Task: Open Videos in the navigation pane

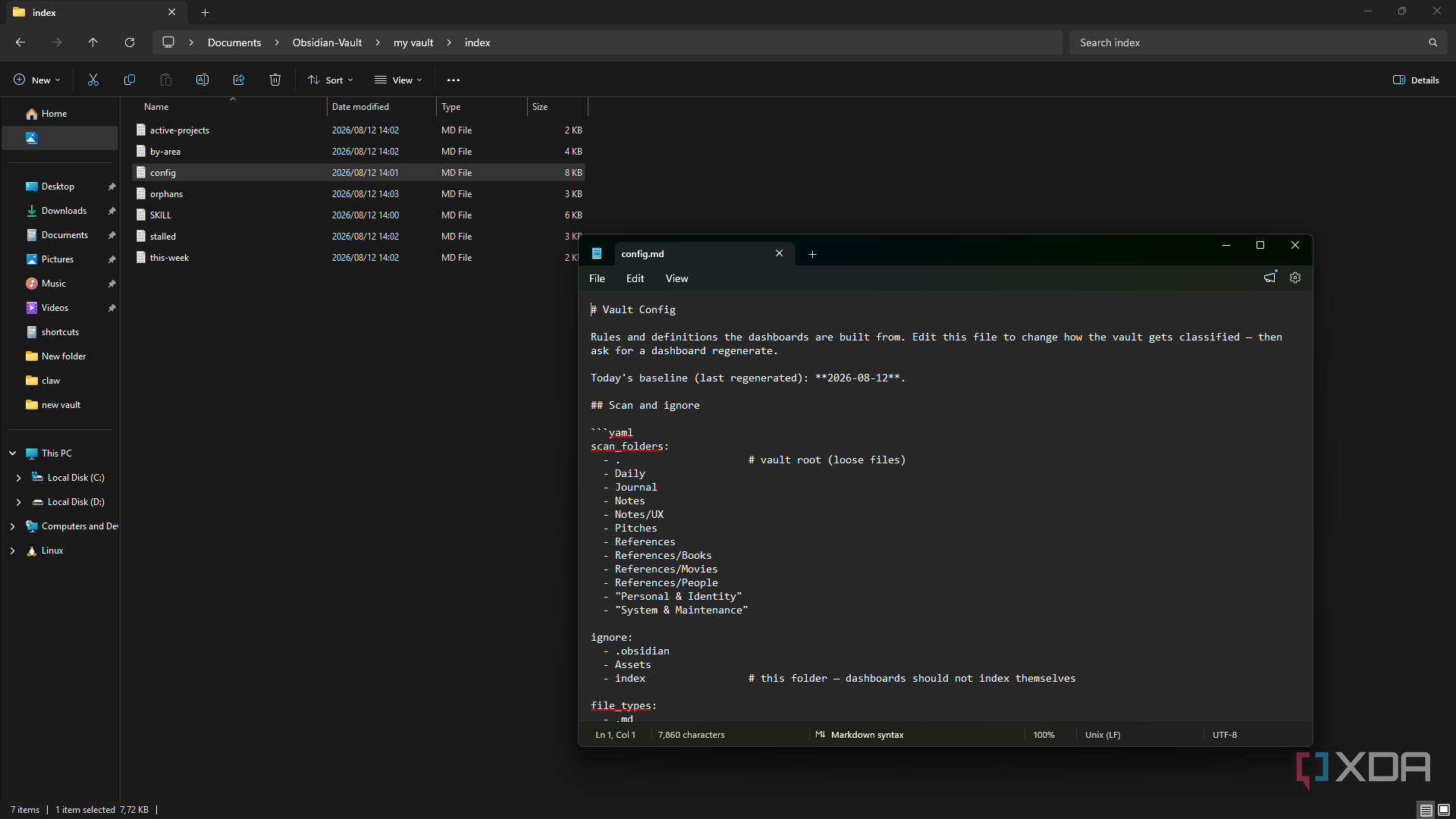Action: 60,308
